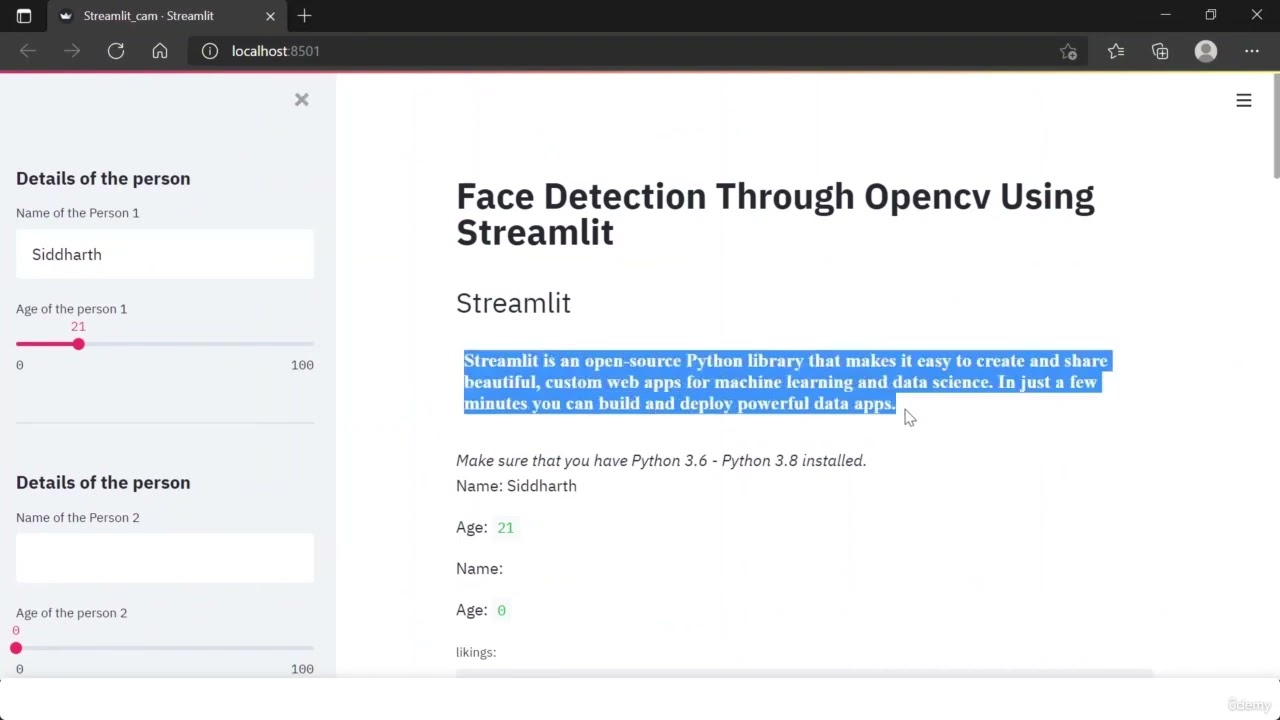Click the 'Streamlit' subheading
Viewport: 1280px width, 720px height.
(513, 303)
